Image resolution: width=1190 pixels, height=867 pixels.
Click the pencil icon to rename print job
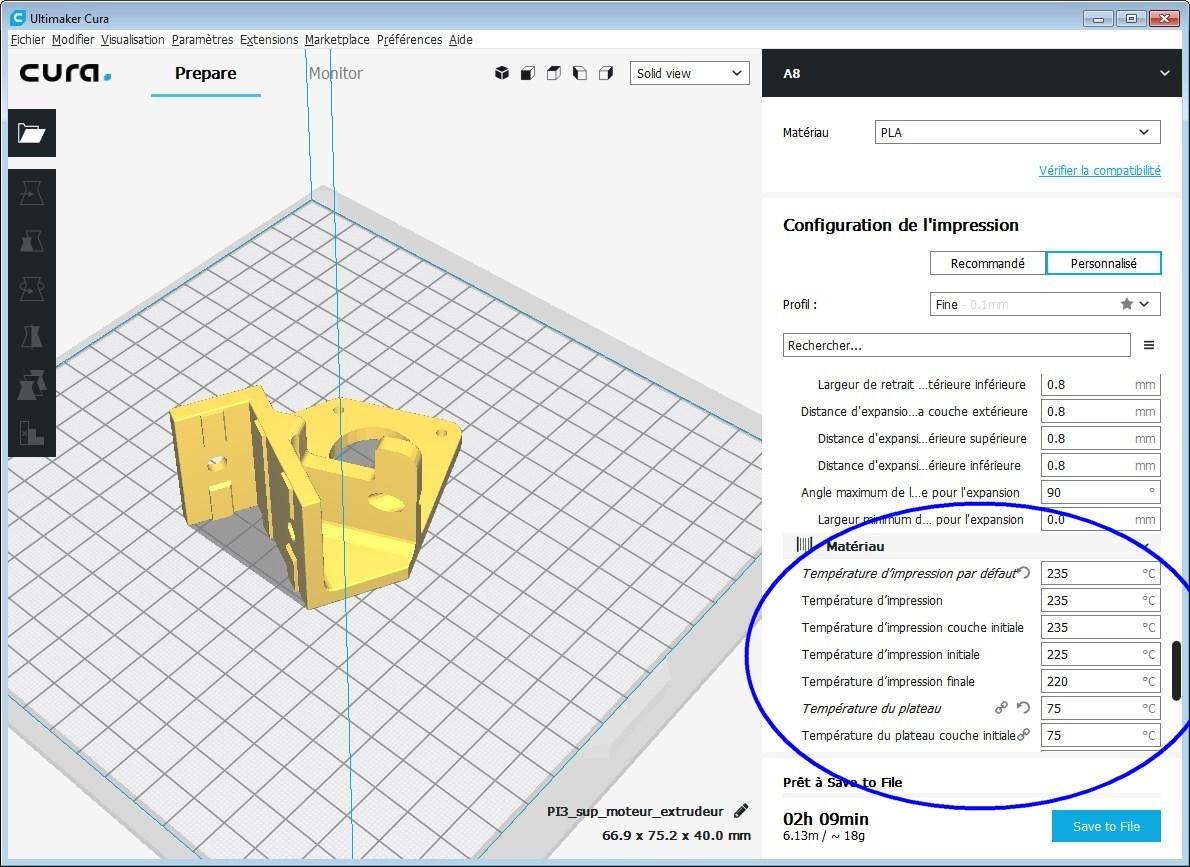click(x=741, y=811)
